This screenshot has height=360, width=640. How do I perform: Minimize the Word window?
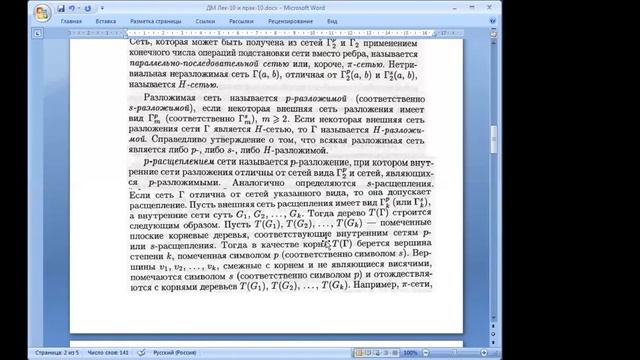[454, 8]
